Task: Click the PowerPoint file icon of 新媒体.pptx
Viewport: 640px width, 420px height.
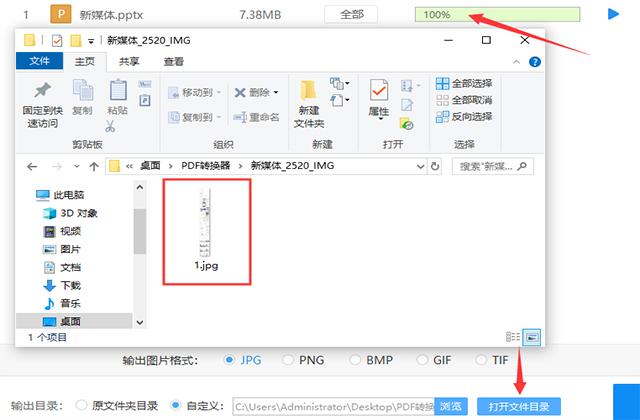Action: coord(61,14)
